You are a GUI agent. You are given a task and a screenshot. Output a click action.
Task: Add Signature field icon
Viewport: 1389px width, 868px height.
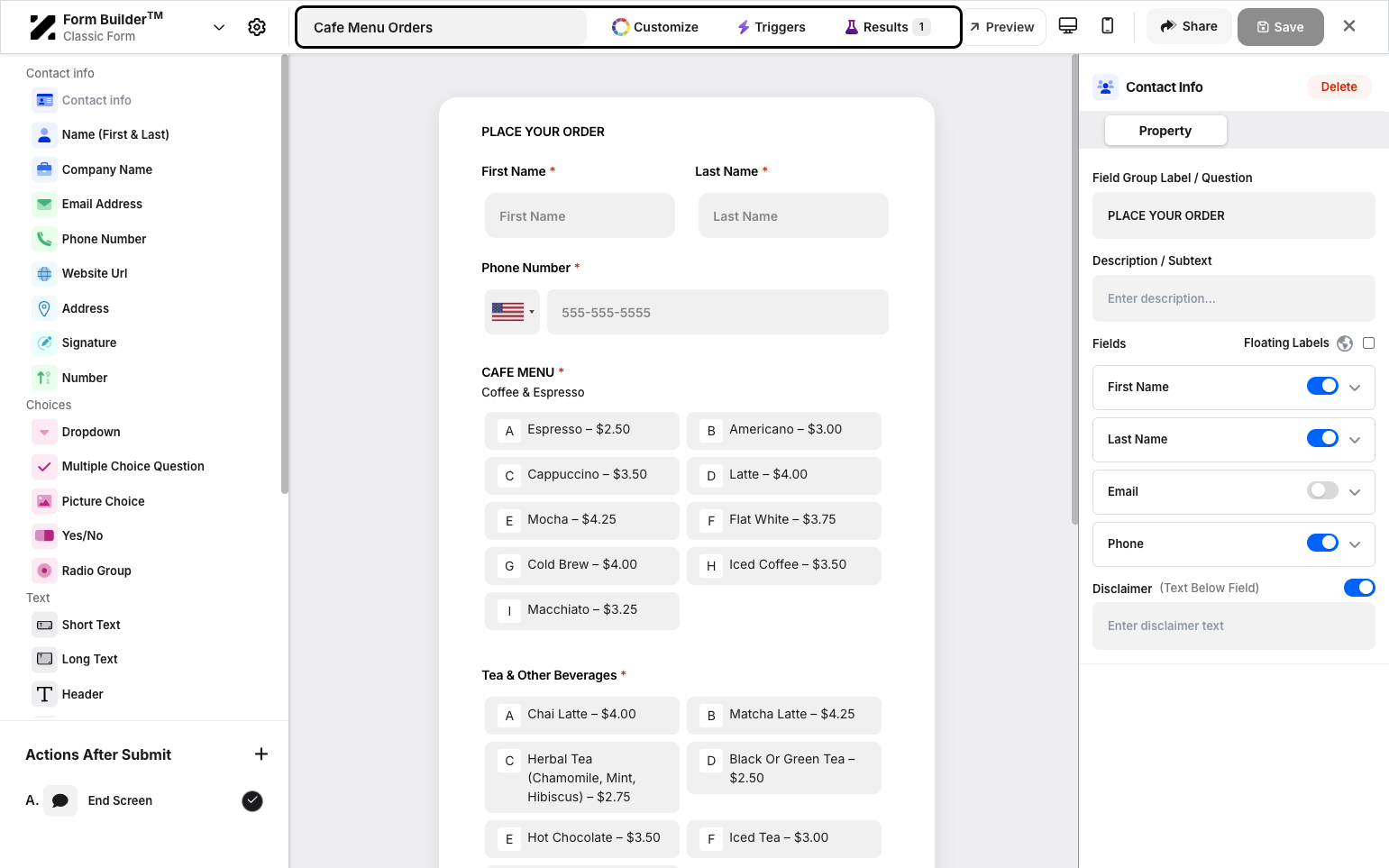pyautogui.click(x=44, y=343)
